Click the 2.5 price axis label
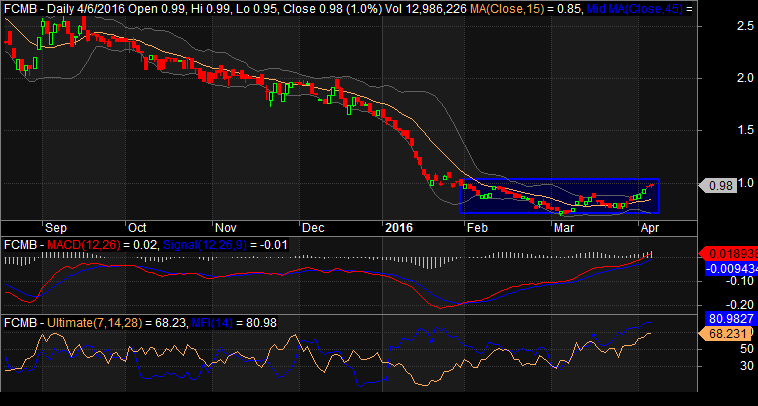The width and height of the screenshot is (758, 406). 745,26
